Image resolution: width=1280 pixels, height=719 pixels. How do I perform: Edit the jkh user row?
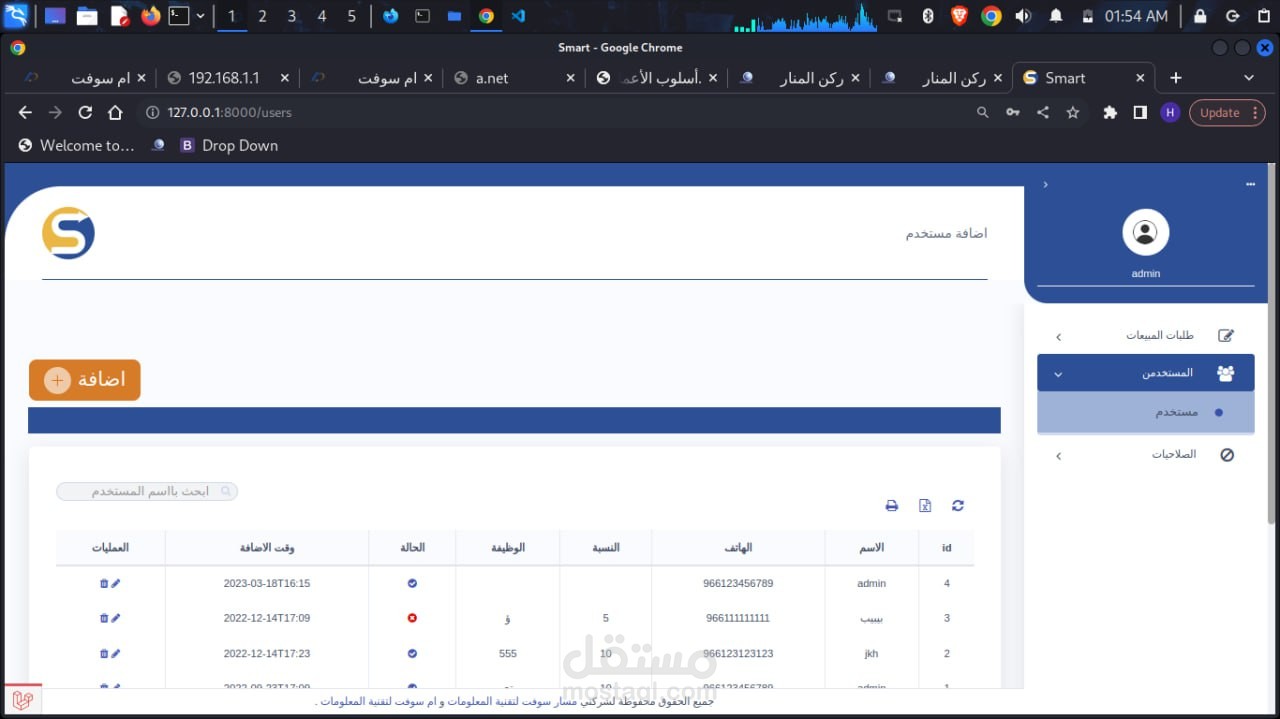[x=115, y=653]
